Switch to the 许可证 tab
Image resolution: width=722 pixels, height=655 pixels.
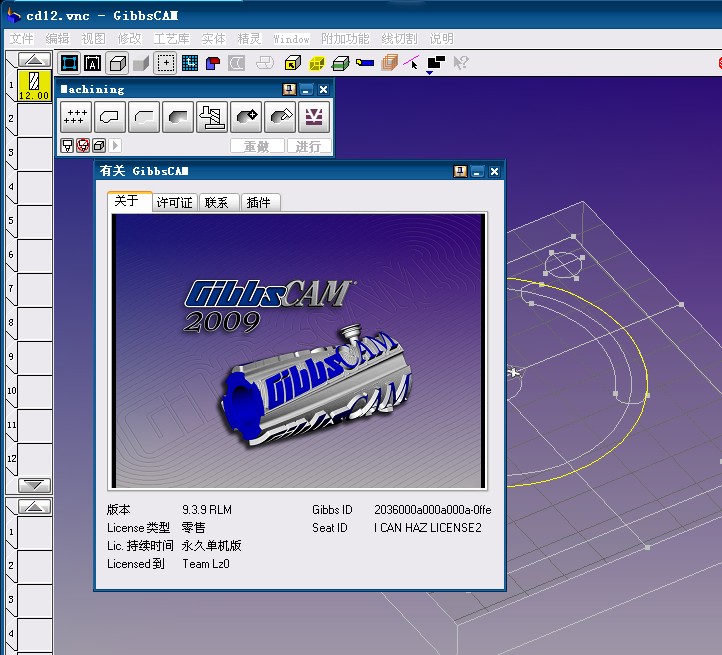[x=175, y=203]
